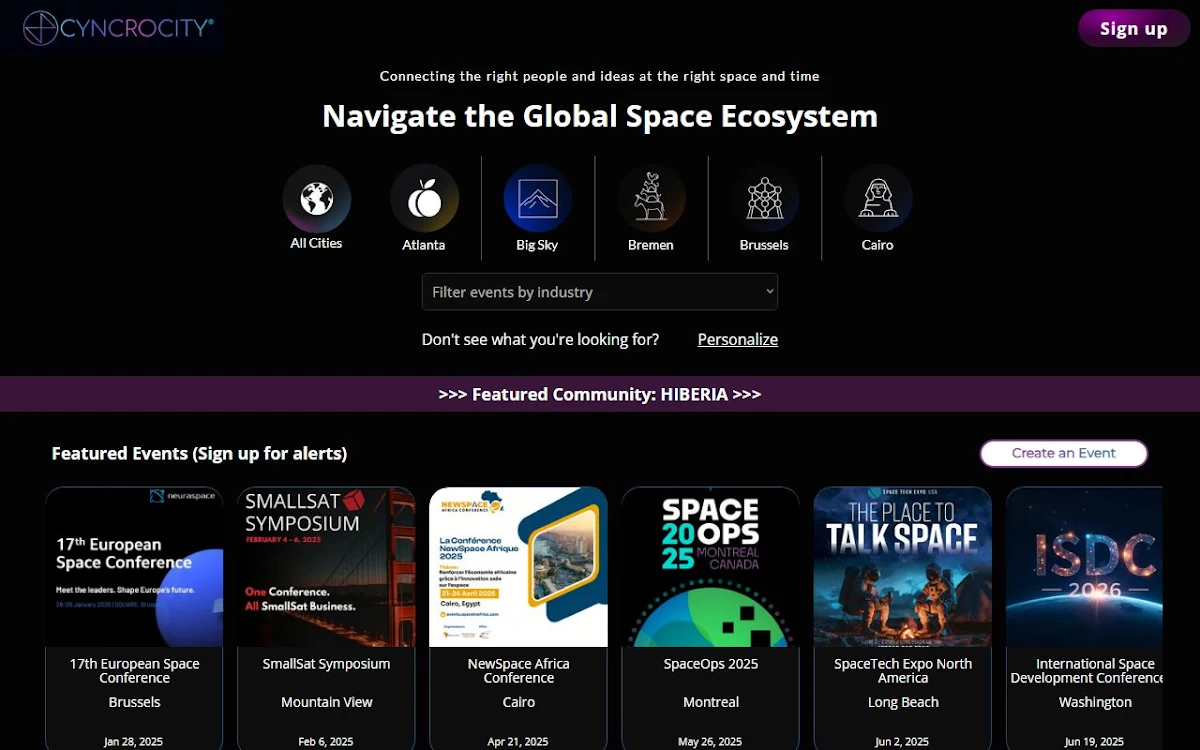
Task: Click the Montreal location text
Action: (710, 703)
